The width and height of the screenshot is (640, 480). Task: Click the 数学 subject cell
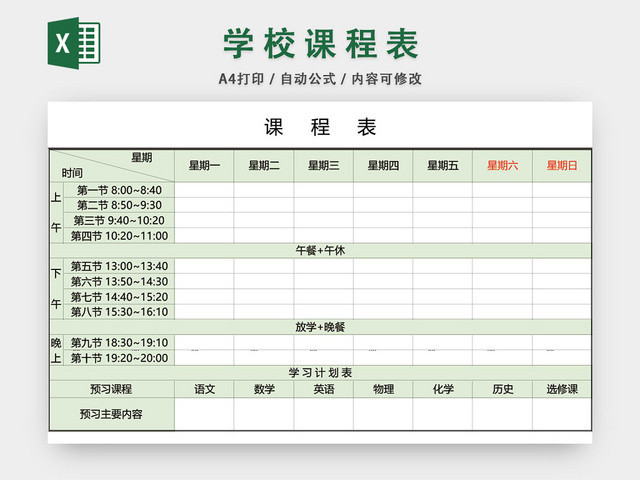click(x=264, y=389)
